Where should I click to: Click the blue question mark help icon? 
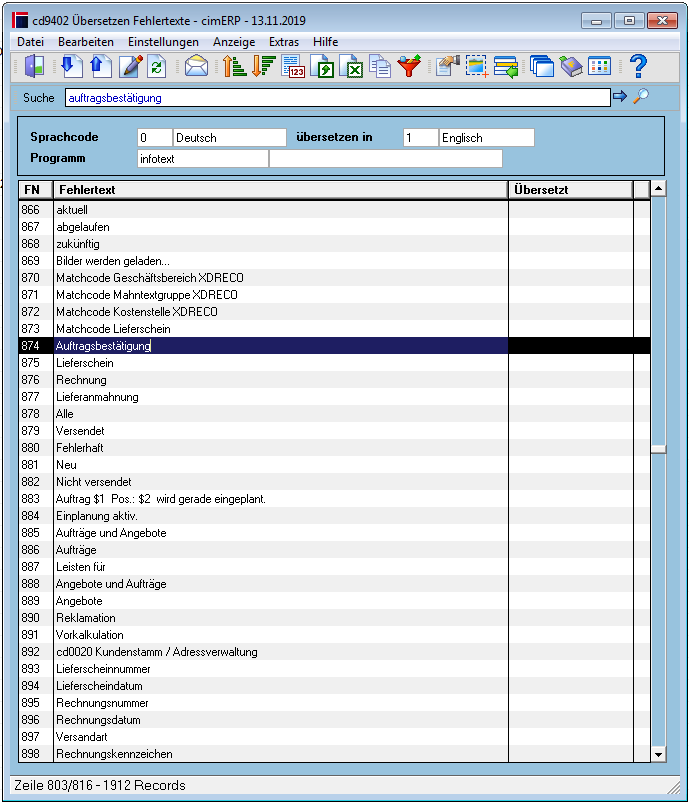(x=638, y=66)
